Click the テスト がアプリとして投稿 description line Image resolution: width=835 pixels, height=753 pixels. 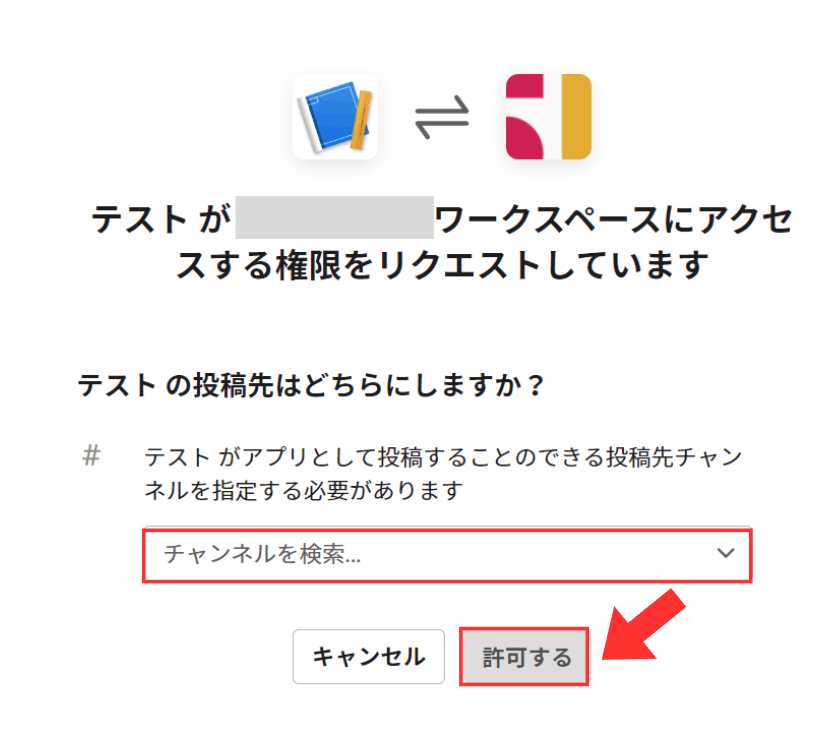click(x=443, y=457)
